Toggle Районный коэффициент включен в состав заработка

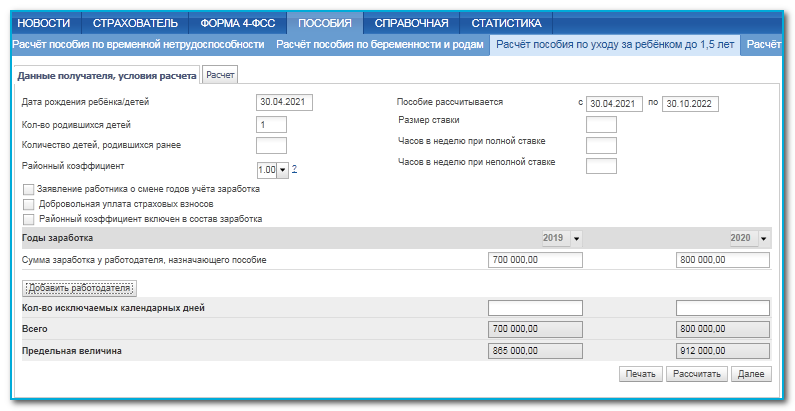pos(28,219)
